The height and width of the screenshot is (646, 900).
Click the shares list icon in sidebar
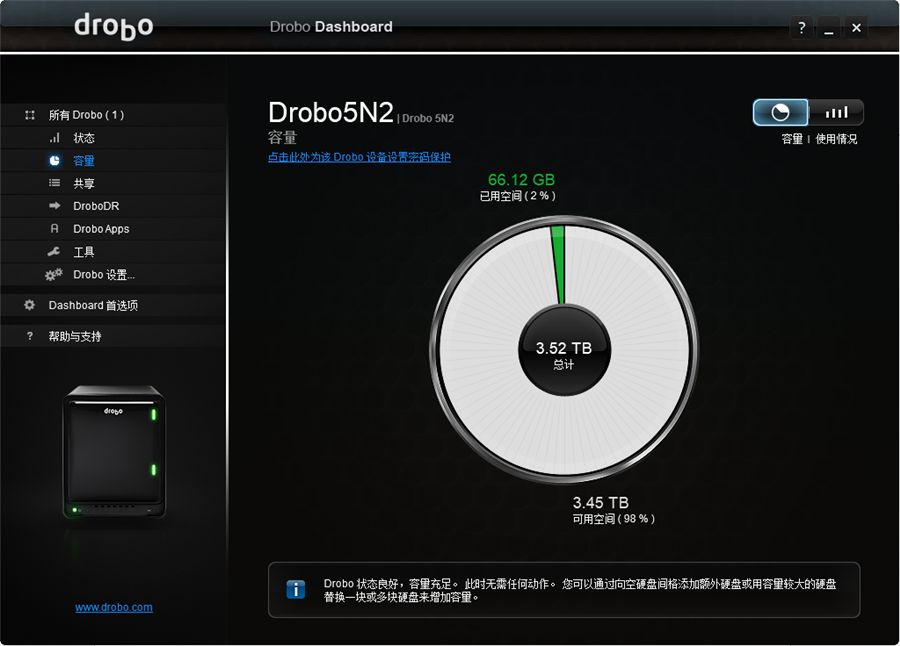[54, 184]
